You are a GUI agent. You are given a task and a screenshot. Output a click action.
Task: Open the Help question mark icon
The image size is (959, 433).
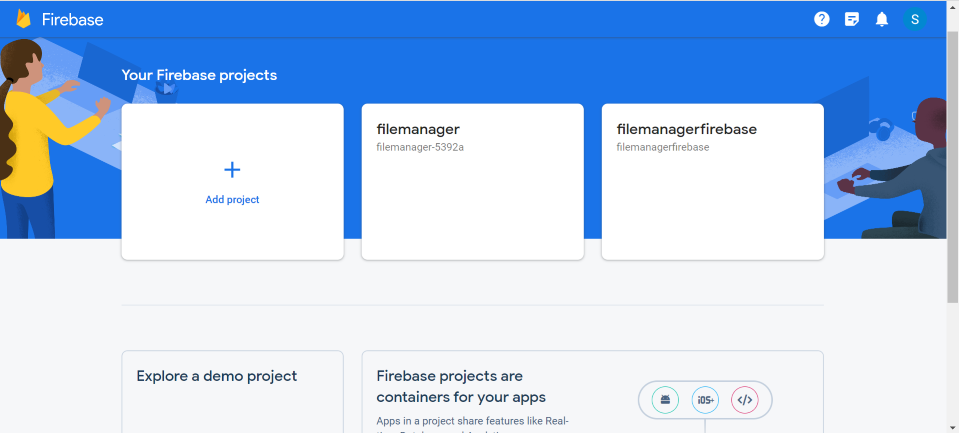tap(821, 20)
